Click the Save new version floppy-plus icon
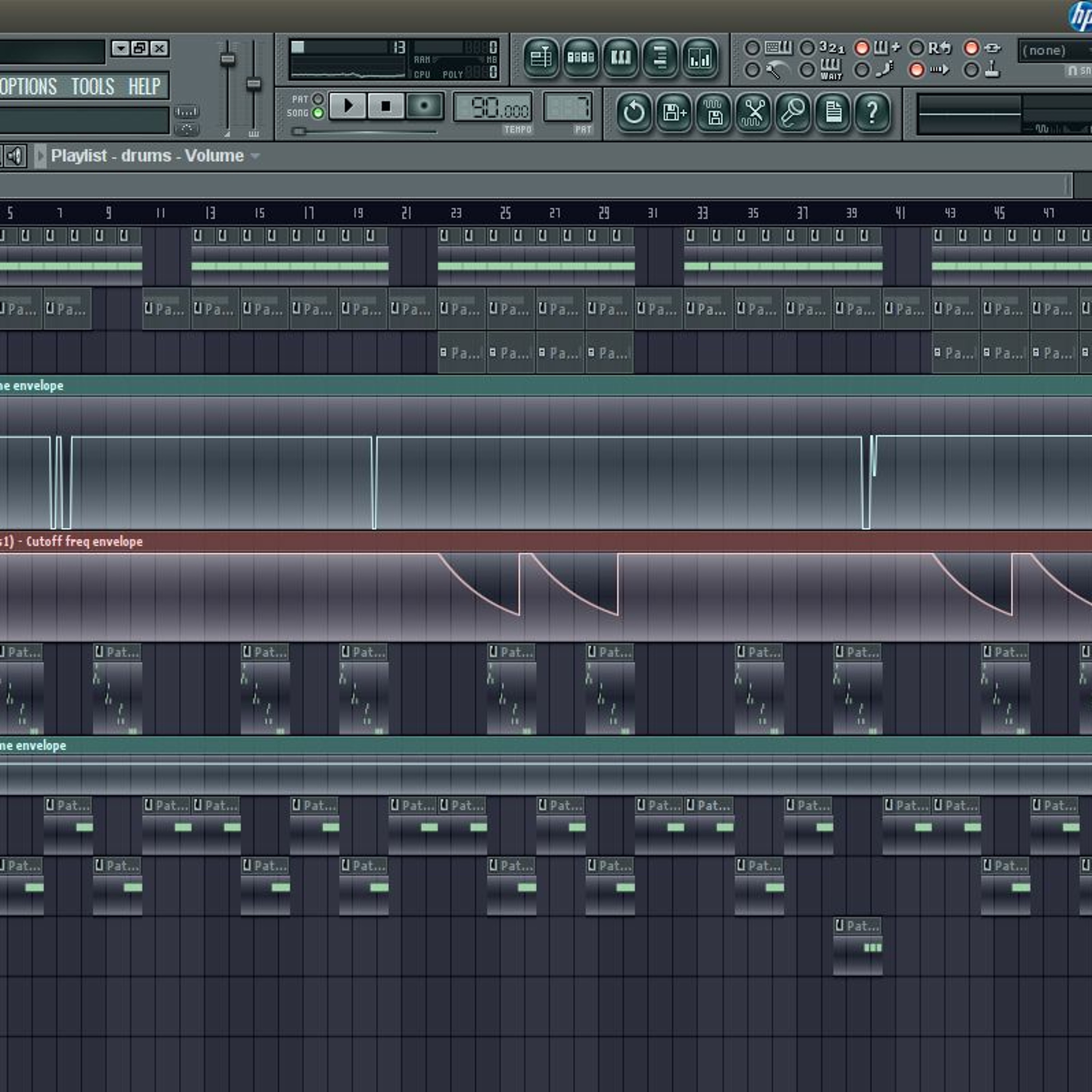1092x1092 pixels. click(674, 112)
